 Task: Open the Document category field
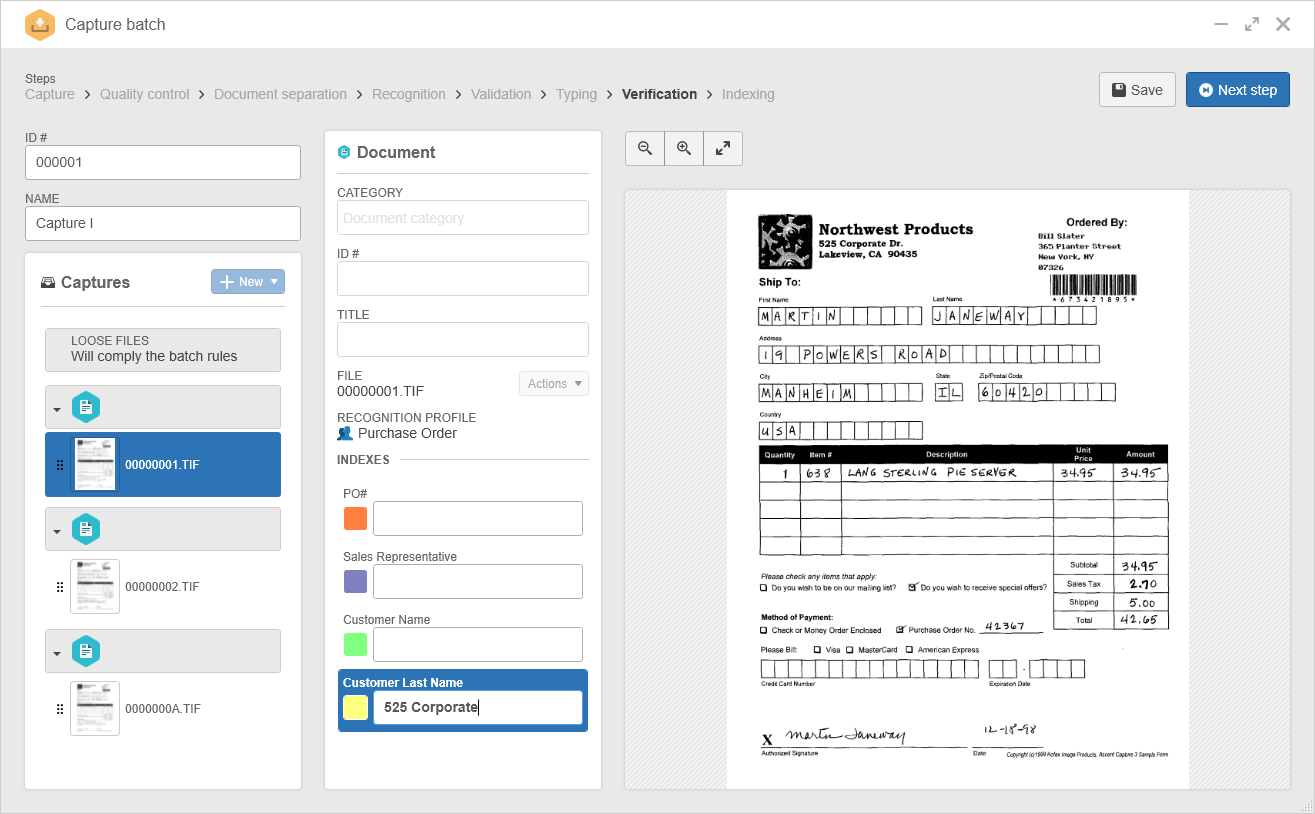pos(463,218)
